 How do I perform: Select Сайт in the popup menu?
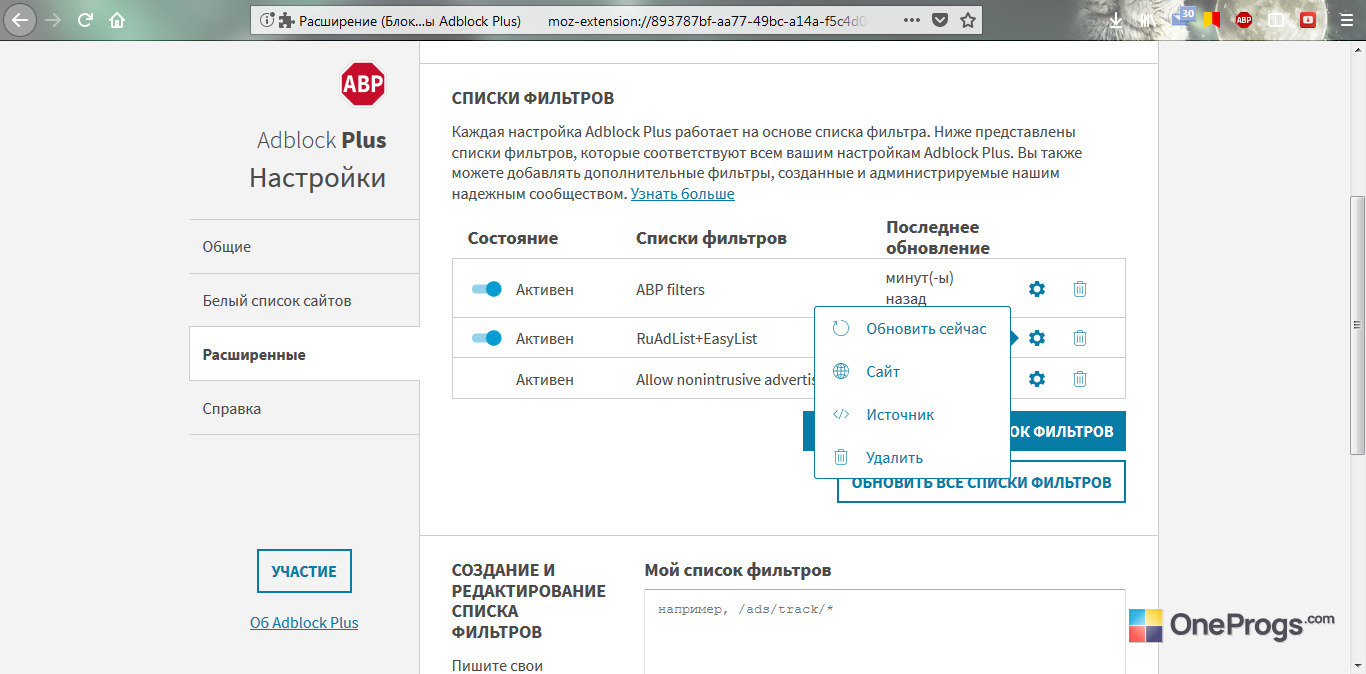click(x=912, y=372)
